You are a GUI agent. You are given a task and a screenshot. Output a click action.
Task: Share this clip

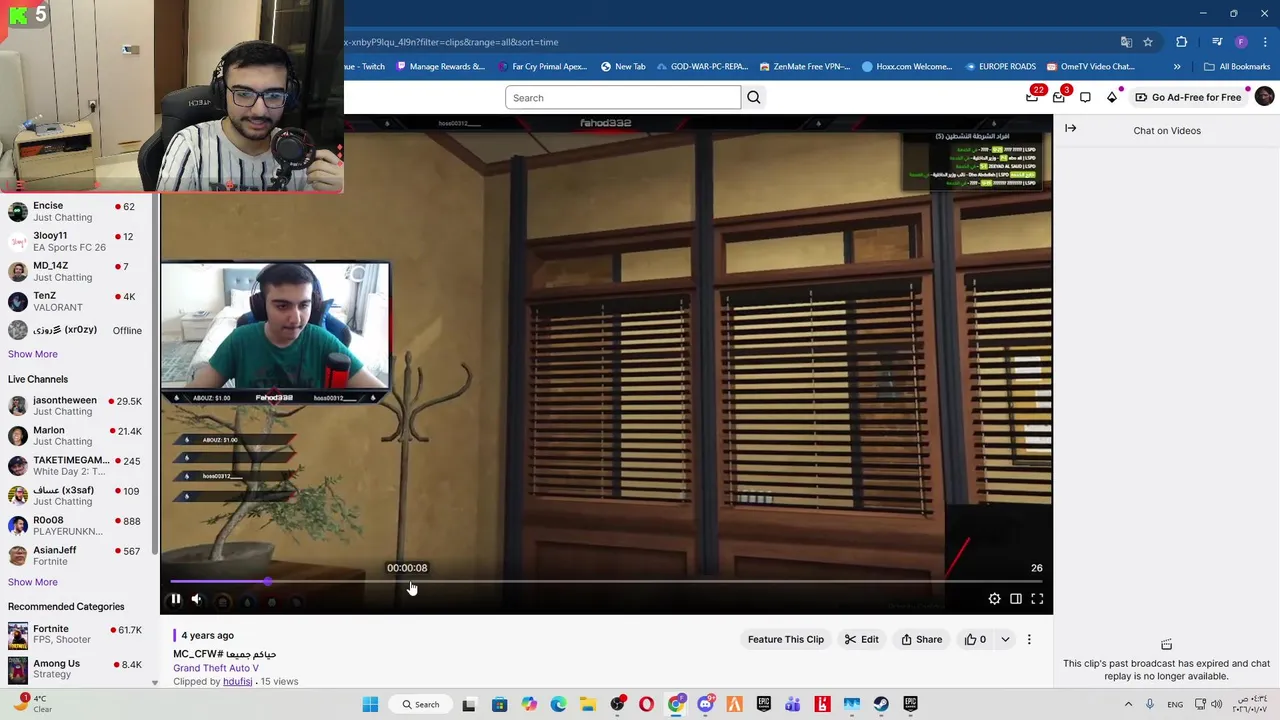click(x=922, y=639)
